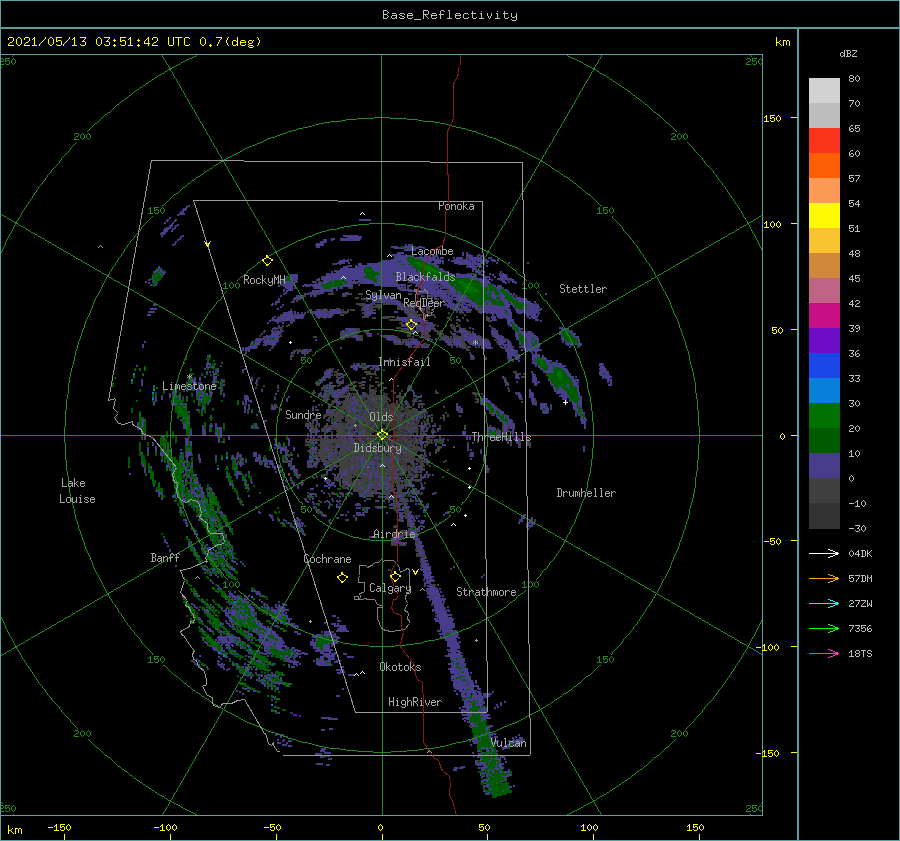Click the Calgary city label

[x=390, y=588]
